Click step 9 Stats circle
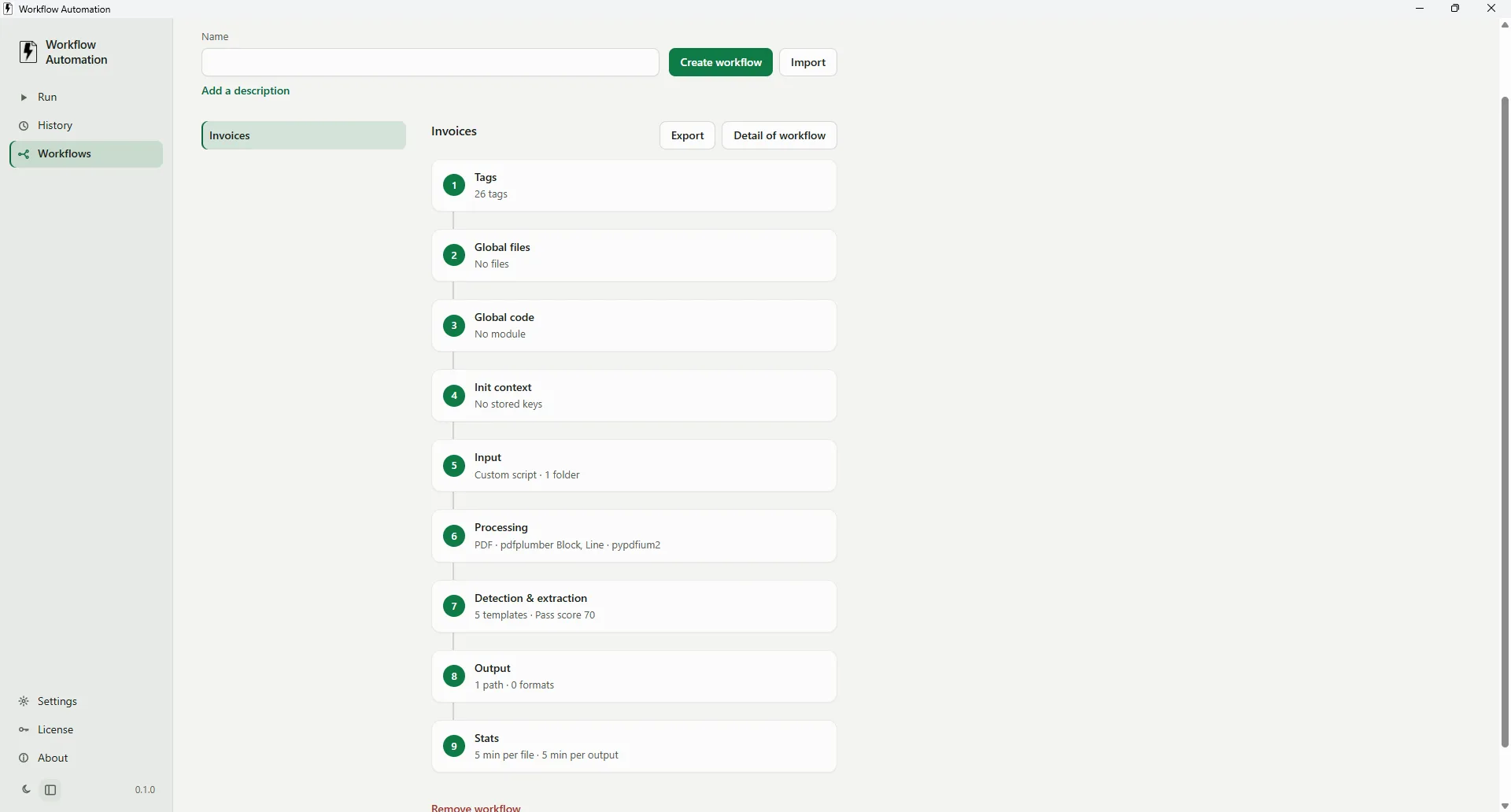Viewport: 1511px width, 812px height. (x=454, y=746)
